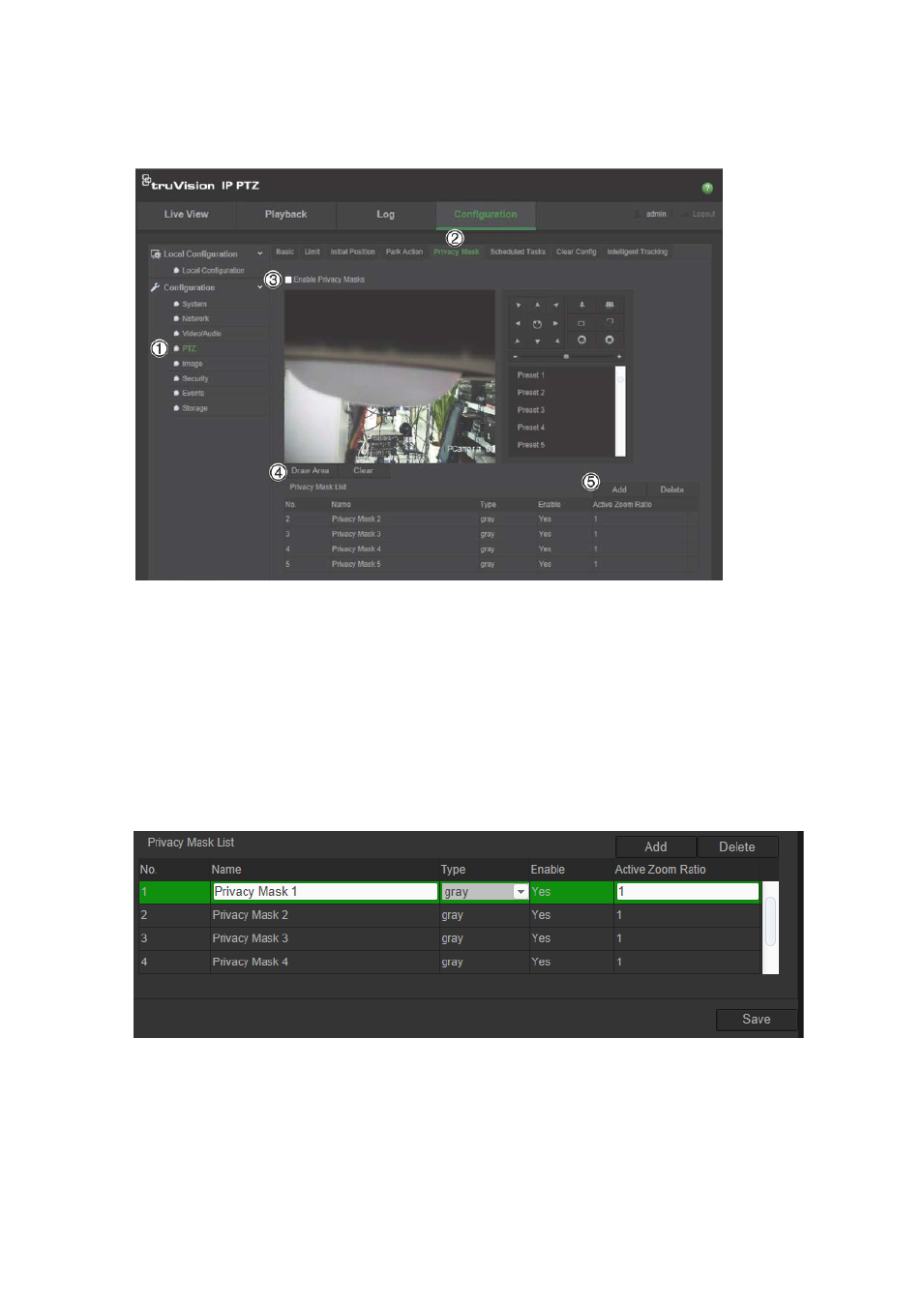Move the PTZ camera with the up-right diagonal arrow

pos(556,305)
